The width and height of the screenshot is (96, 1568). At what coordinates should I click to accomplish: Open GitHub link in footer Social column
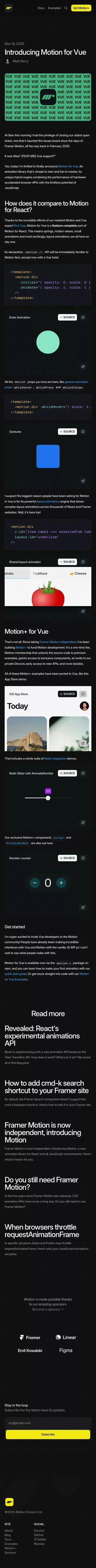[x=39, y=1535]
